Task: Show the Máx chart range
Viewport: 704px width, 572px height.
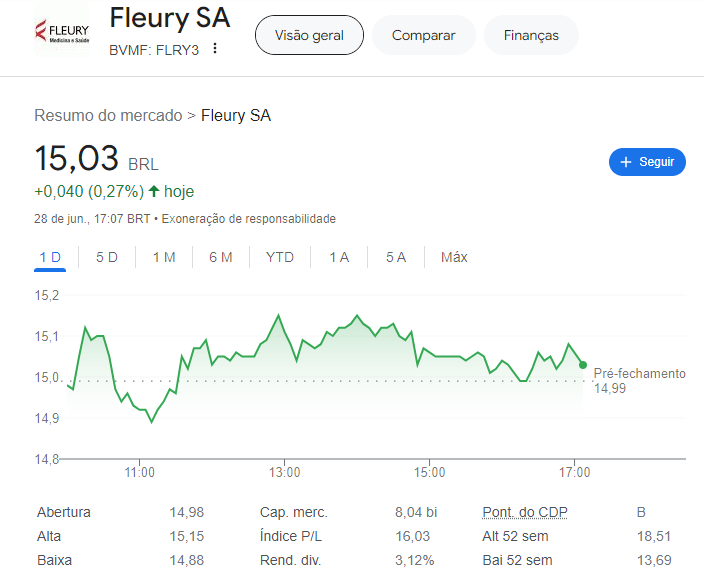Action: pos(454,257)
